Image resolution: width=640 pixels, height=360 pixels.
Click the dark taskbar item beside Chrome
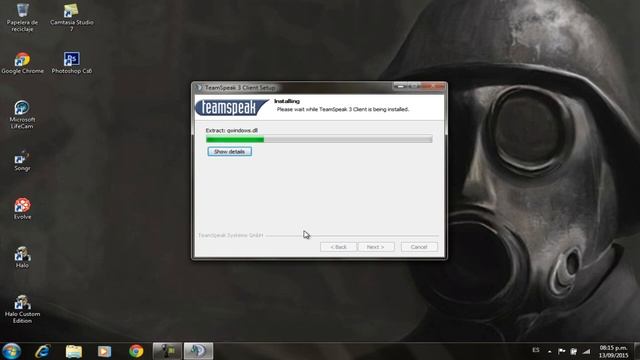(167, 351)
